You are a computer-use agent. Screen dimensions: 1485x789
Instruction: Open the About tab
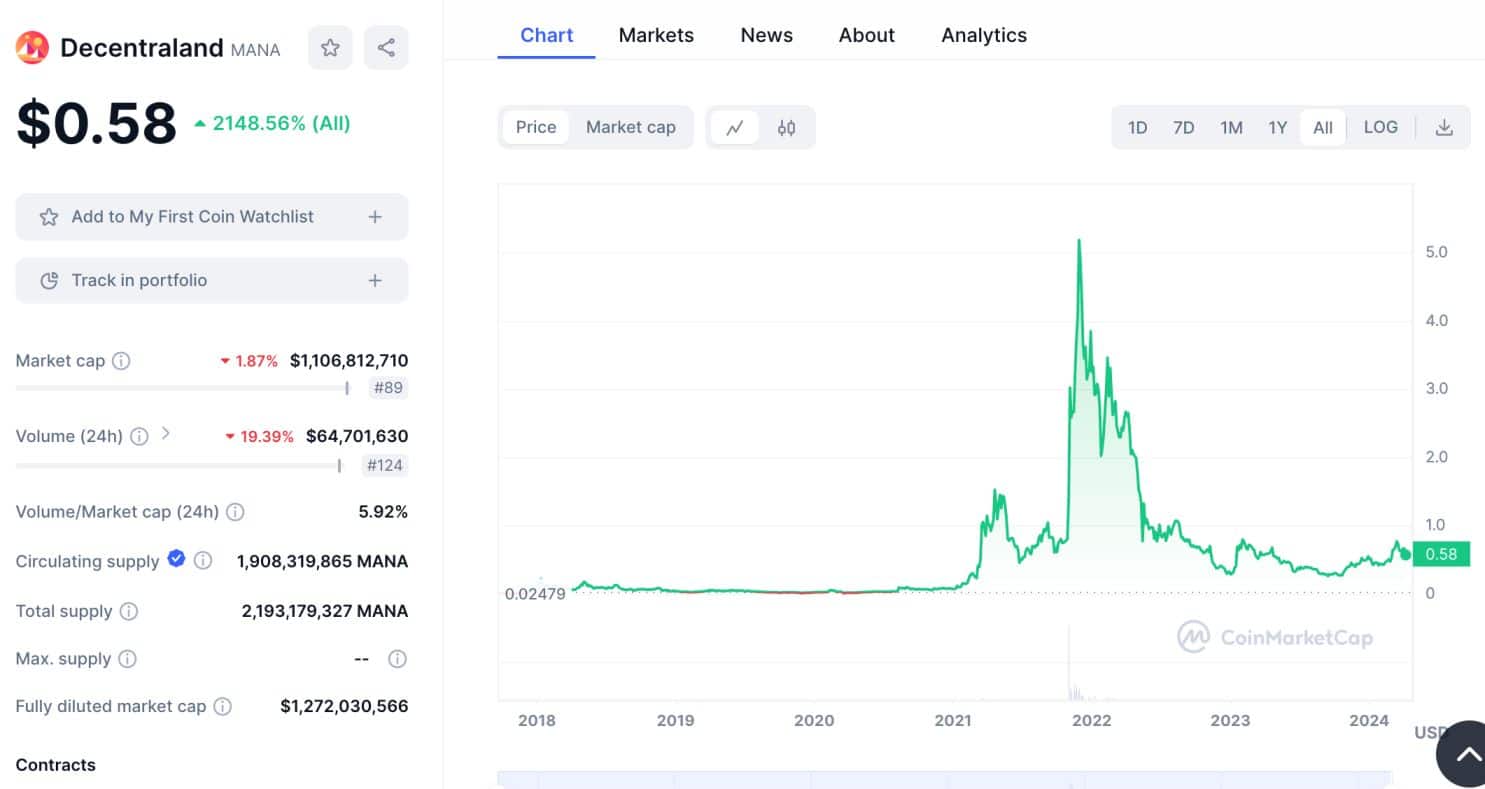click(x=867, y=35)
